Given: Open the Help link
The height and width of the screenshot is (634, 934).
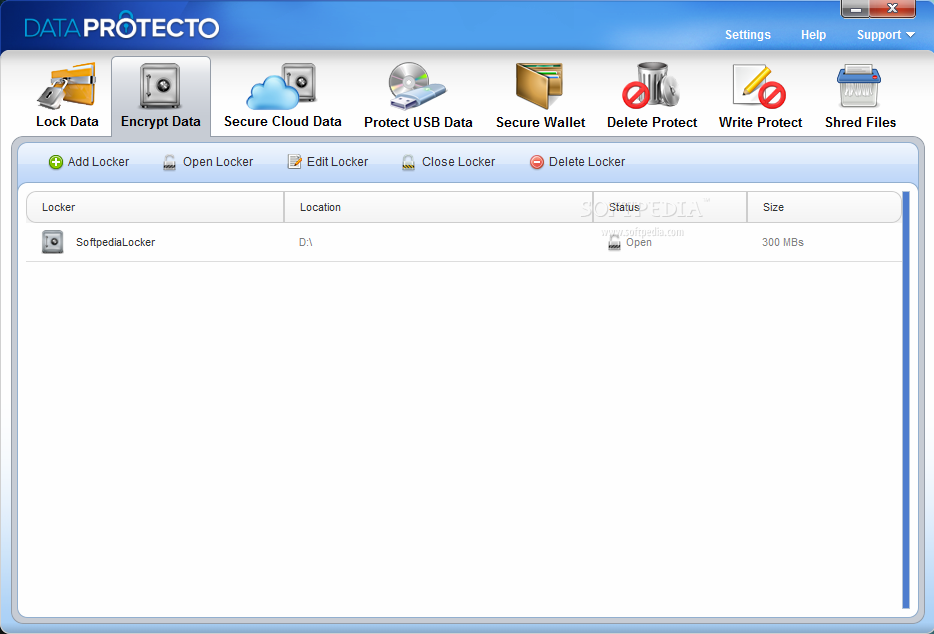Looking at the screenshot, I should (x=813, y=35).
